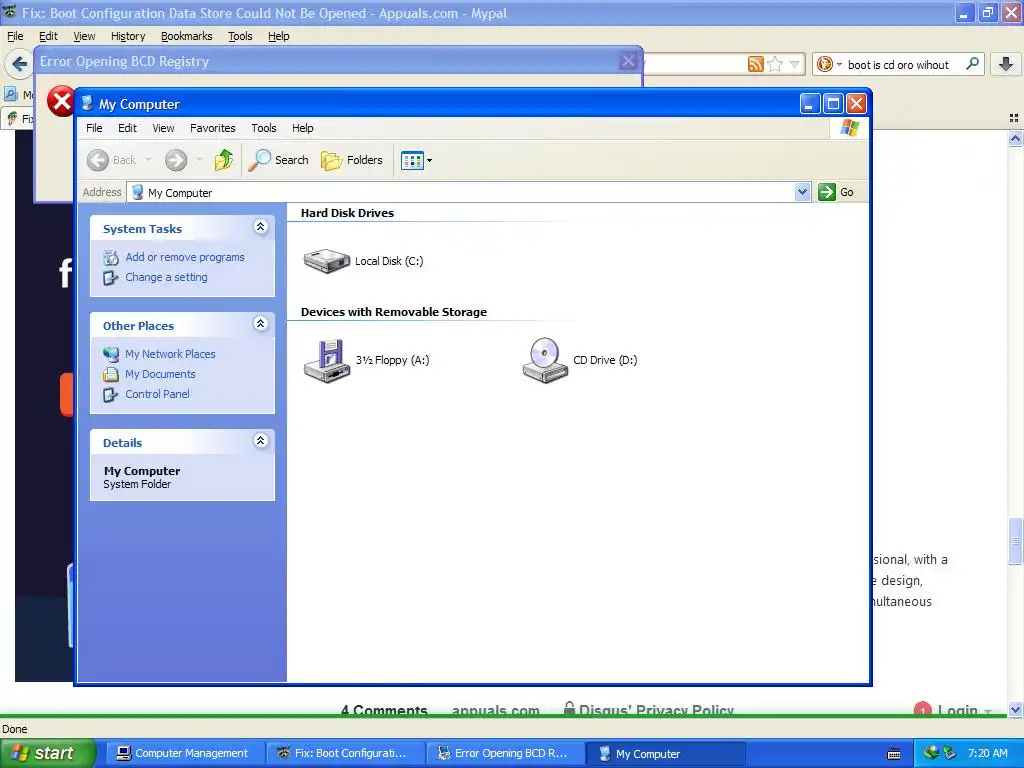The height and width of the screenshot is (768, 1024).
Task: Collapse the Other Places panel
Action: pos(260,324)
